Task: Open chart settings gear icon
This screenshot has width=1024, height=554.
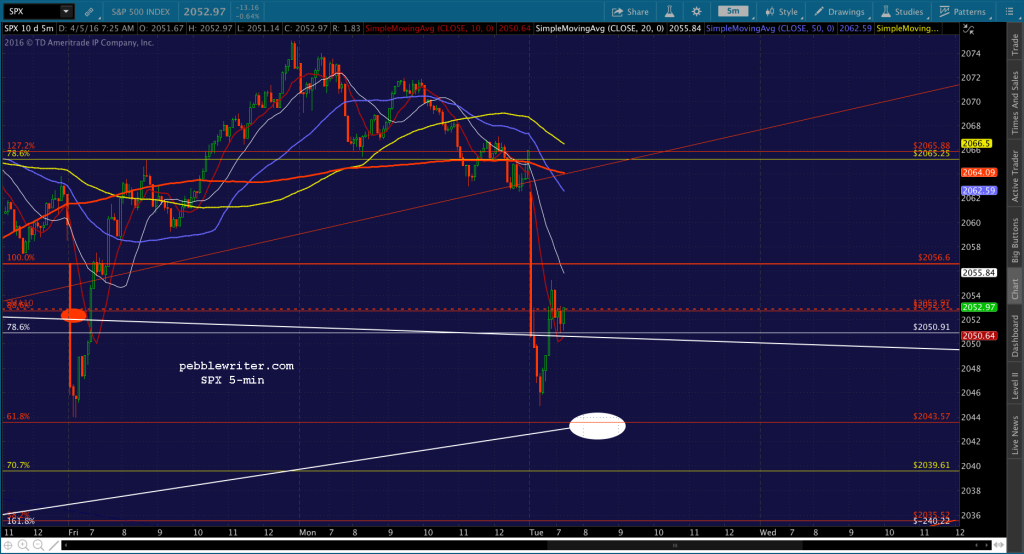Action: click(697, 12)
